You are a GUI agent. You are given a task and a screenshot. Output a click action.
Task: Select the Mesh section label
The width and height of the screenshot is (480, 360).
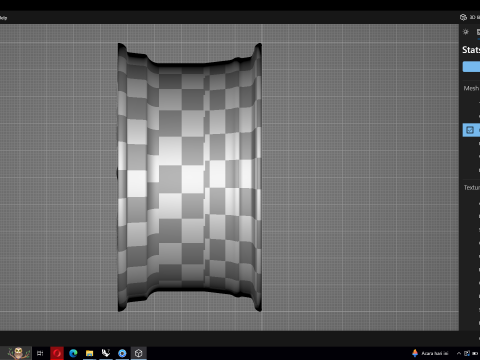[471, 88]
